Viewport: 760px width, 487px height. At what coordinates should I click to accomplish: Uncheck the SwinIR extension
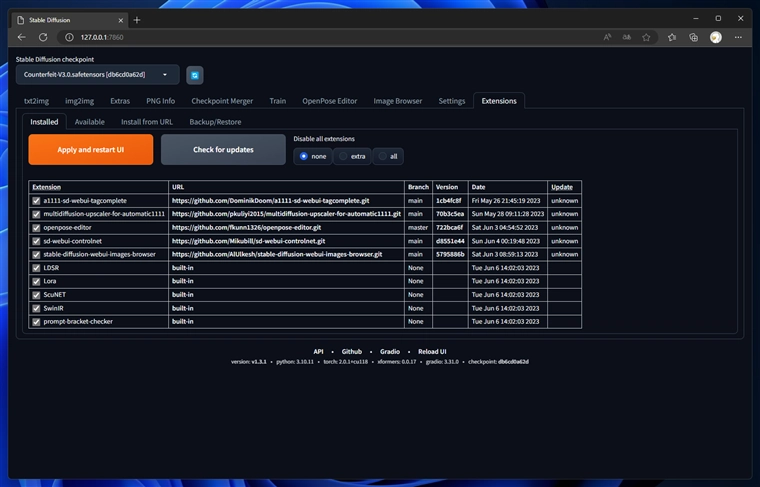click(36, 308)
